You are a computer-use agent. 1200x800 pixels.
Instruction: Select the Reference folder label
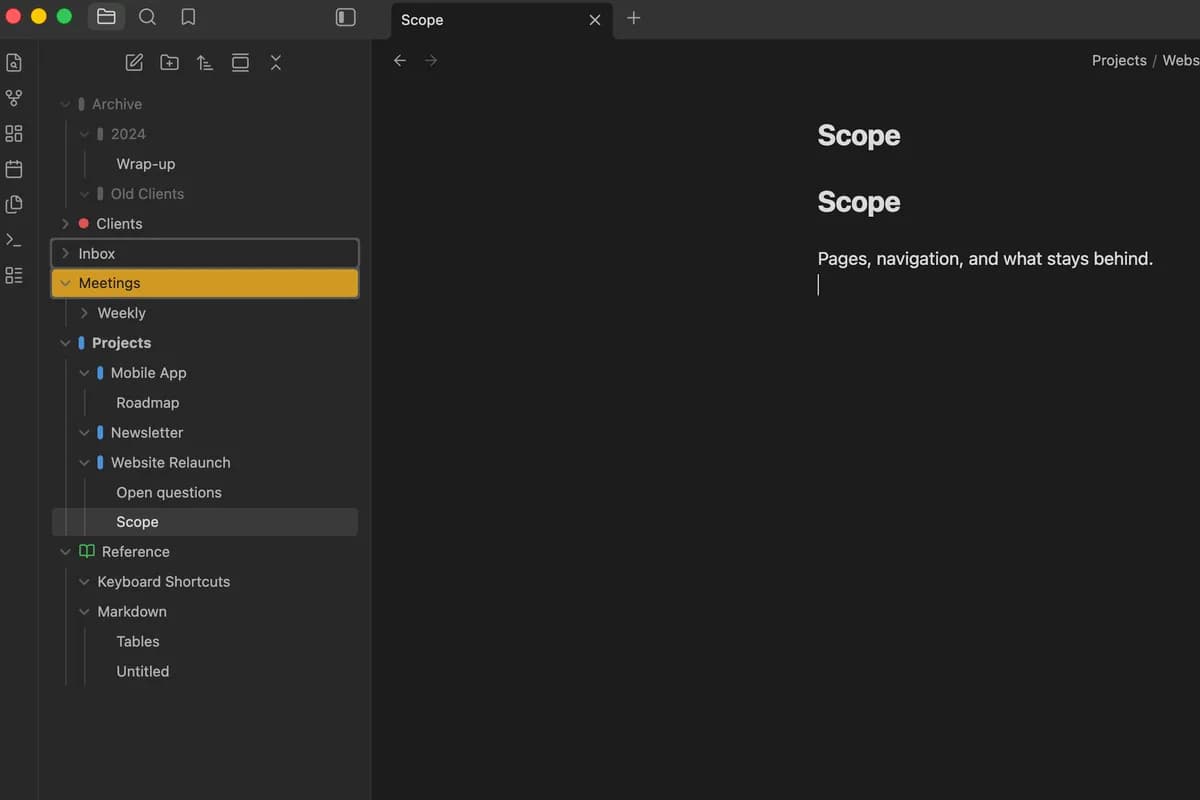point(136,552)
